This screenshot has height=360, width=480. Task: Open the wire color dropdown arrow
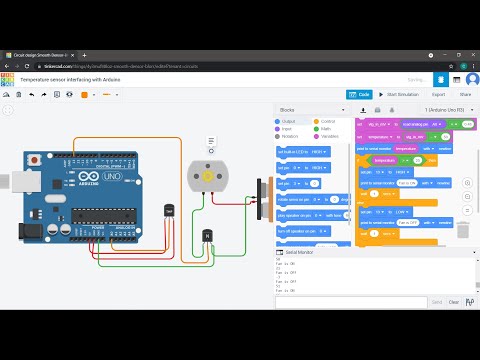click(x=94, y=95)
